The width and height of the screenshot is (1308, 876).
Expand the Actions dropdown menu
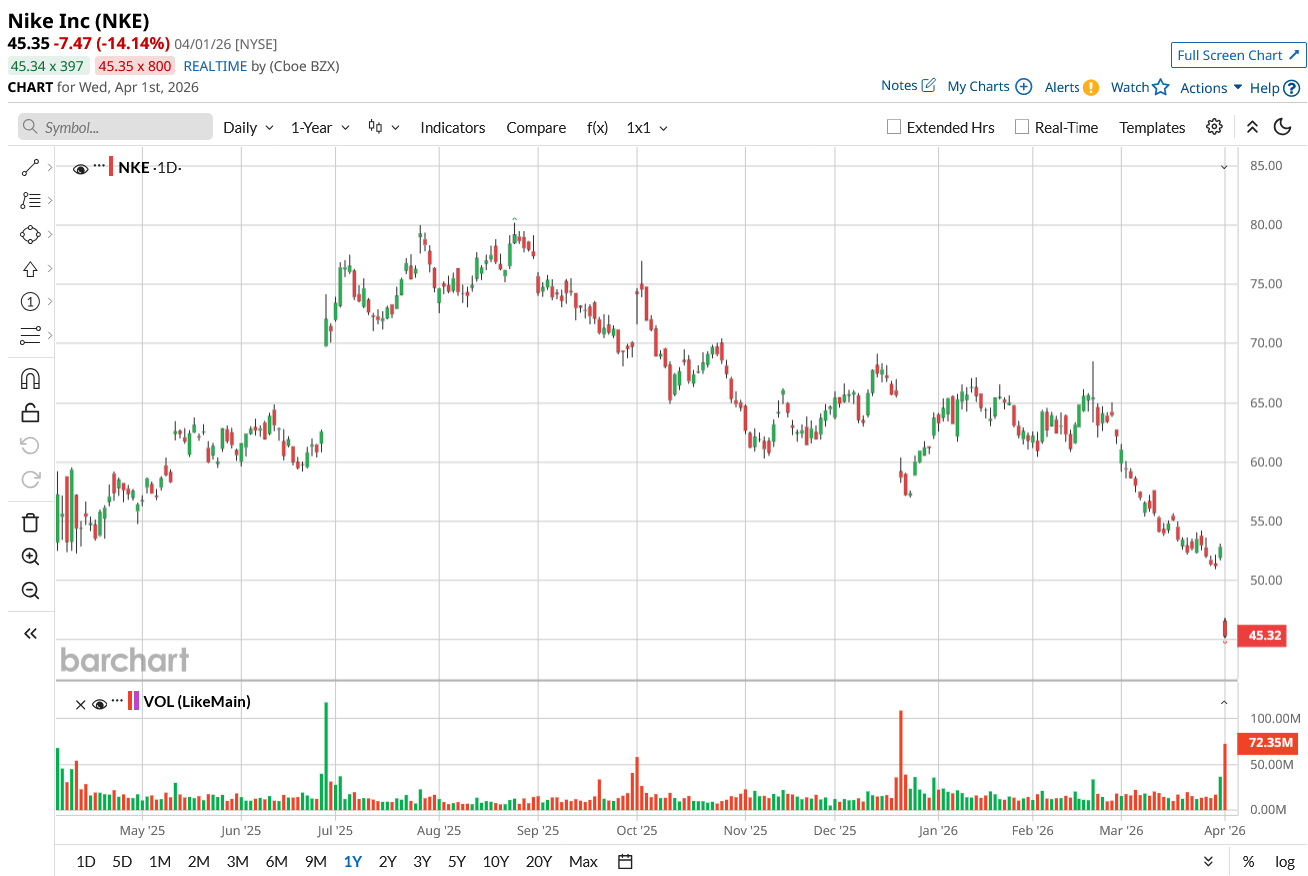tap(1211, 87)
